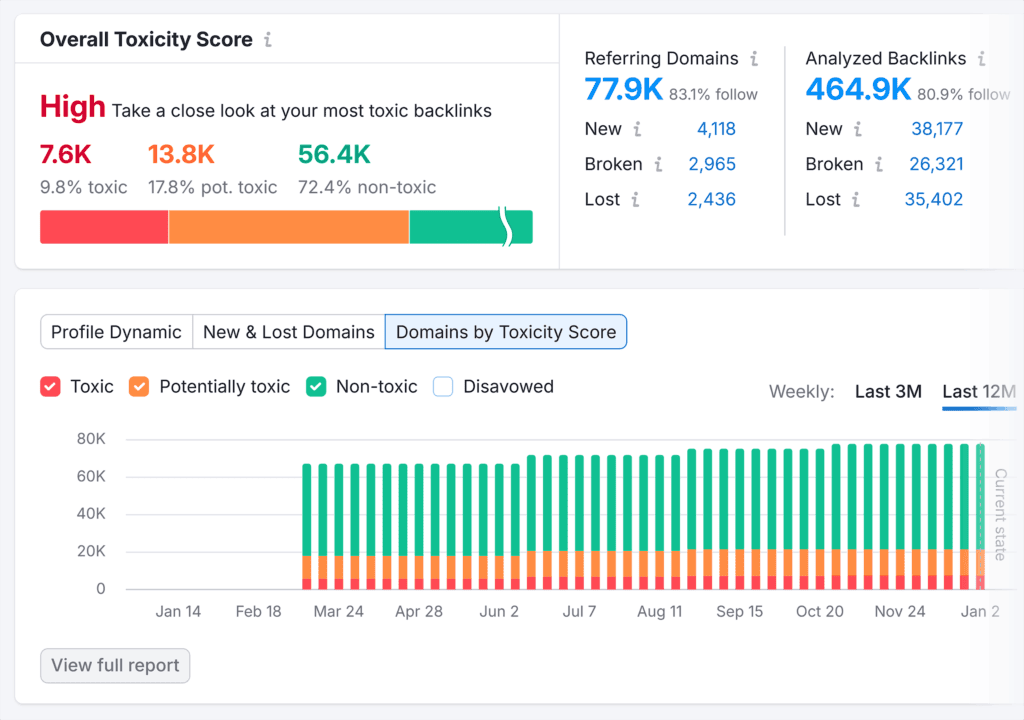Click info icon beside Analyzed Backlinks Lost
Screen dimensions: 1024x720
pyautogui.click(x=856, y=199)
